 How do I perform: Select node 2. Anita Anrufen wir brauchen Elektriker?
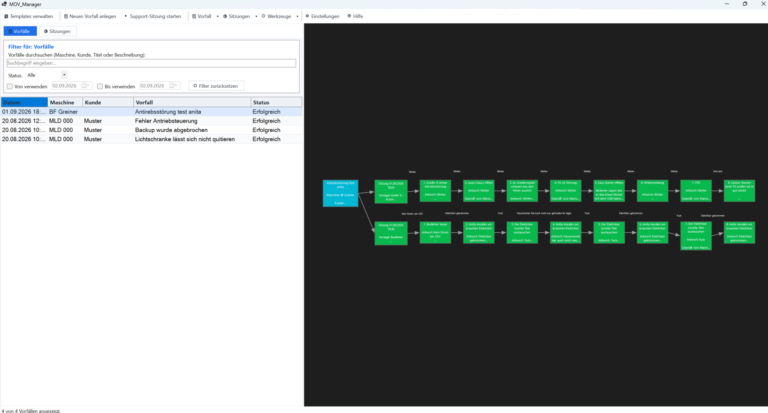479,232
